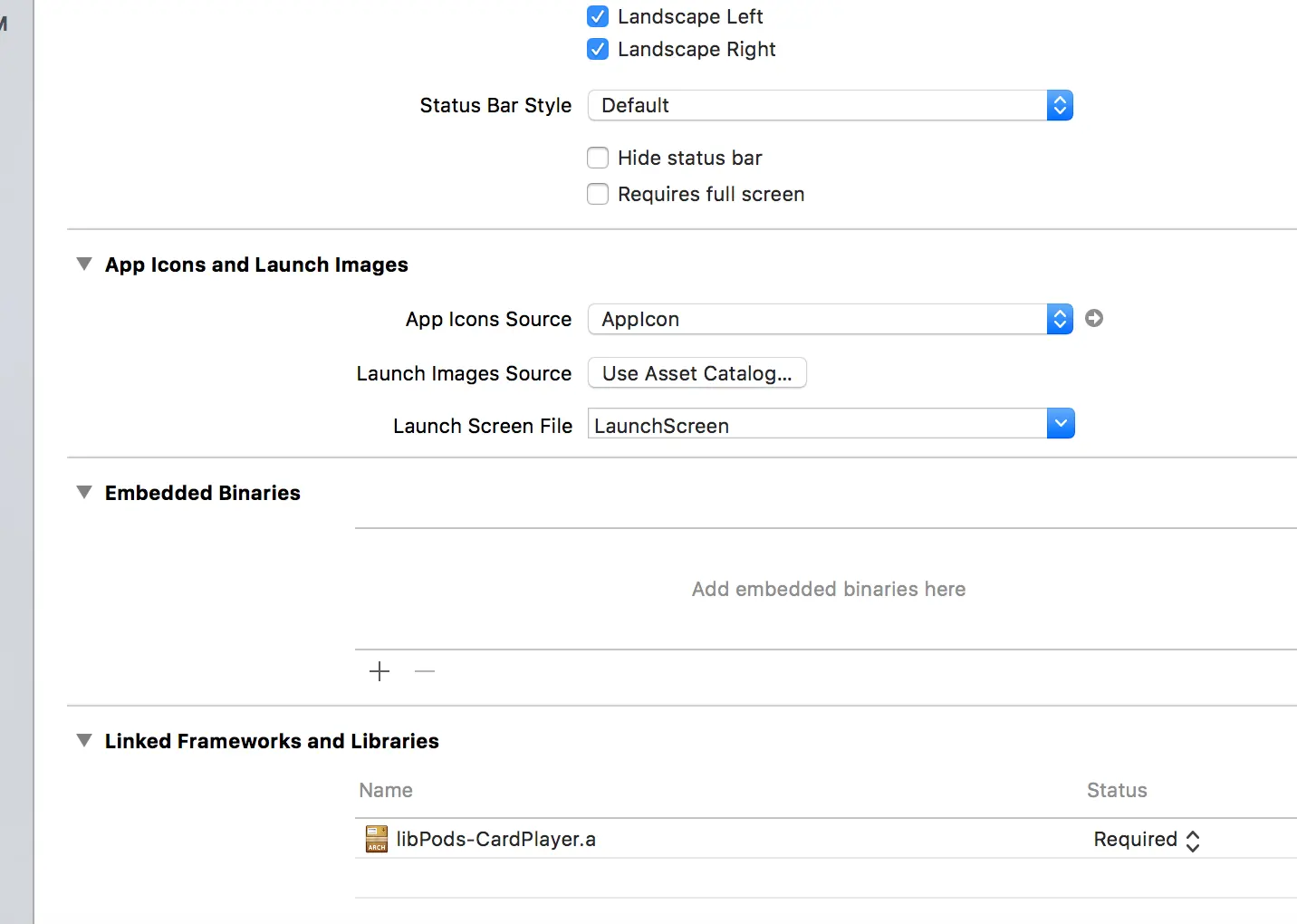This screenshot has height=924, width=1297.
Task: Click the Use Asset Catalog button
Action: (x=697, y=373)
